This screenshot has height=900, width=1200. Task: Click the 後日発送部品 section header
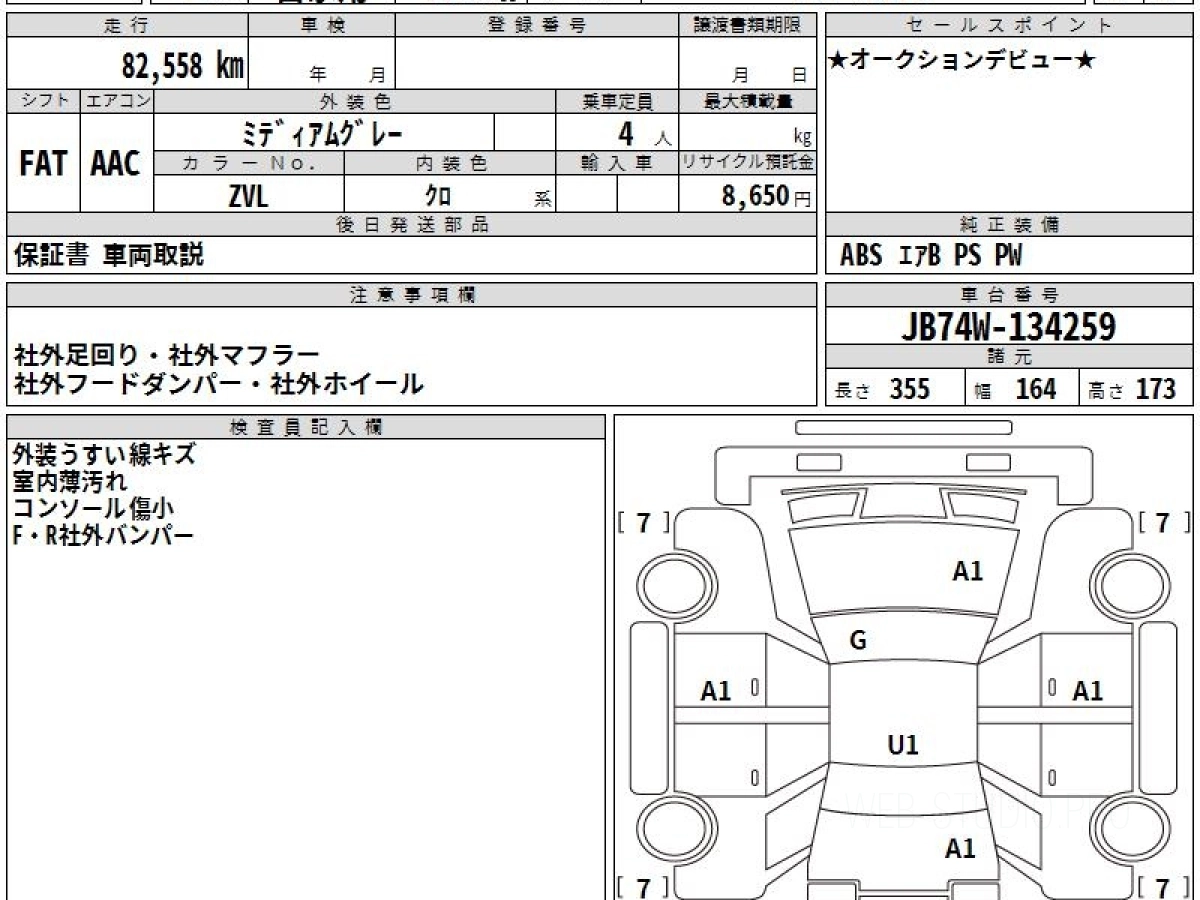point(412,225)
